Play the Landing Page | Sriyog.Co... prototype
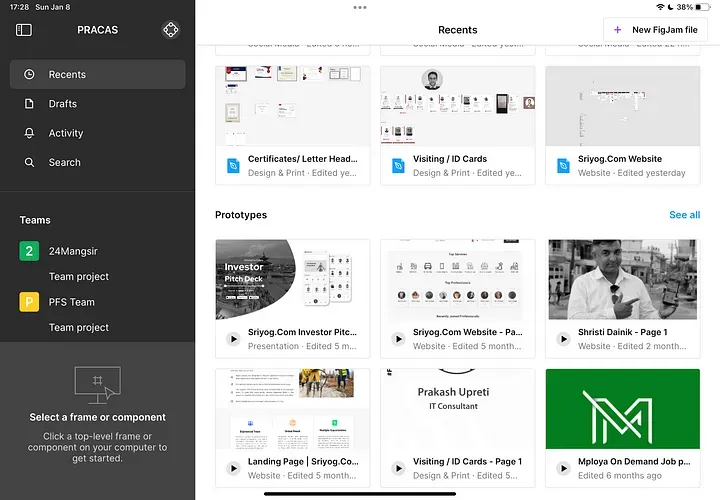This screenshot has width=720, height=500. (233, 469)
